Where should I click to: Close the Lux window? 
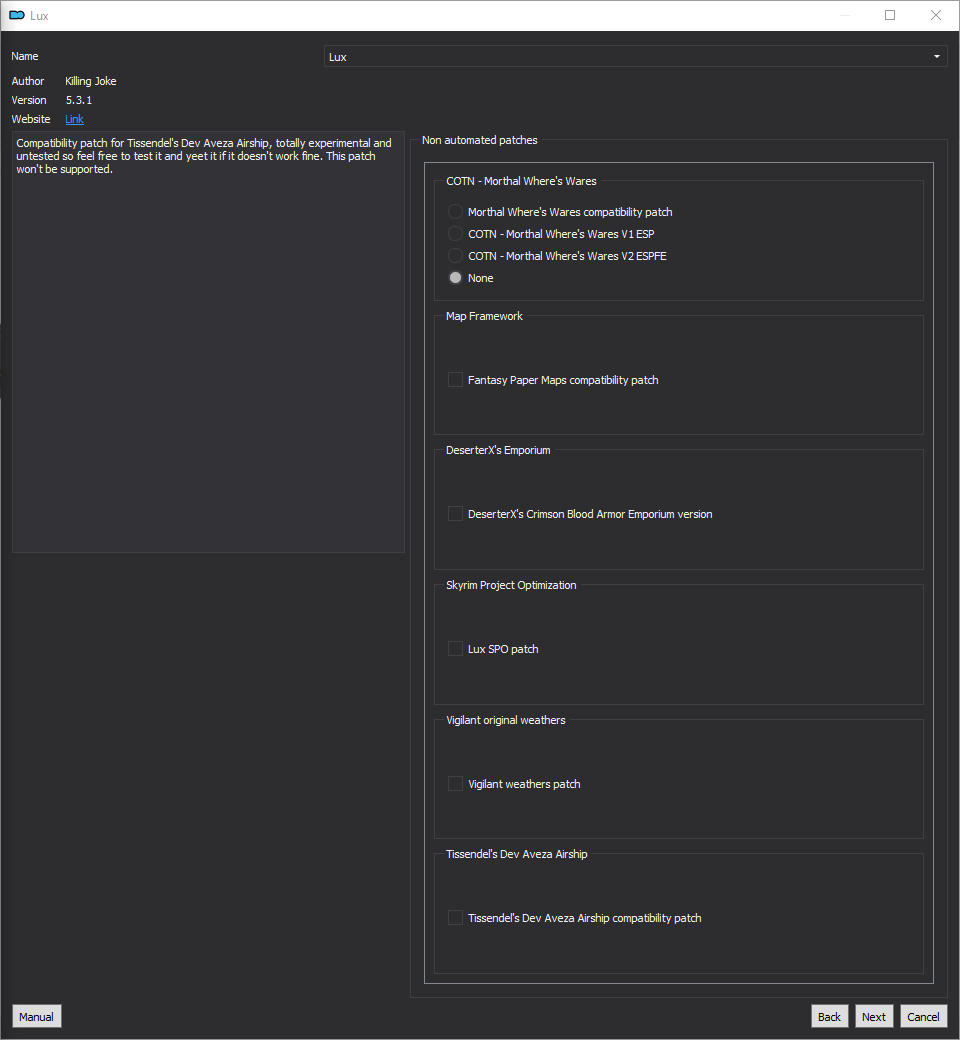pyautogui.click(x=936, y=15)
